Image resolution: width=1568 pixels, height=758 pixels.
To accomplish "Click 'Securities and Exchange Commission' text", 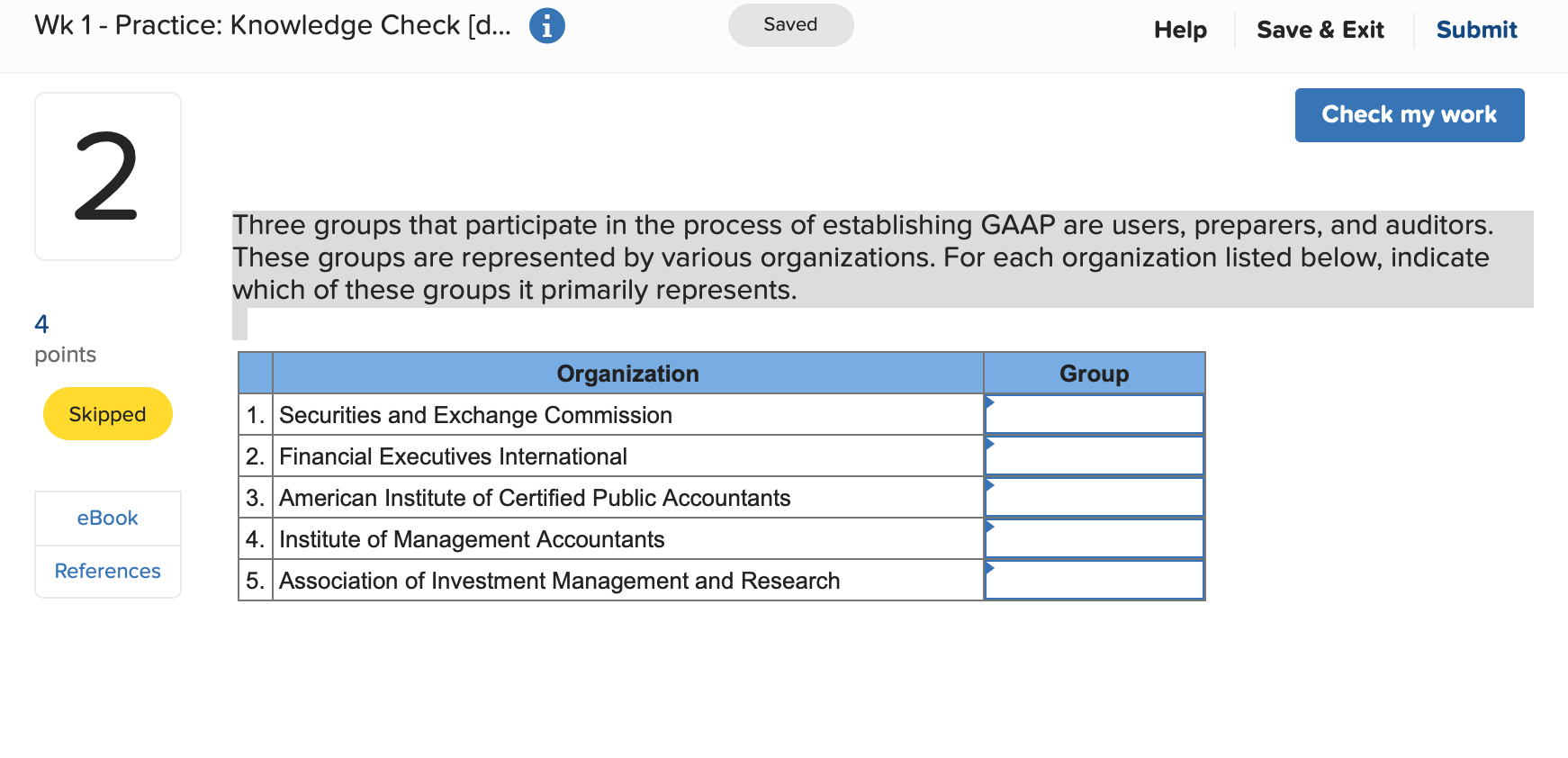I will [476, 415].
